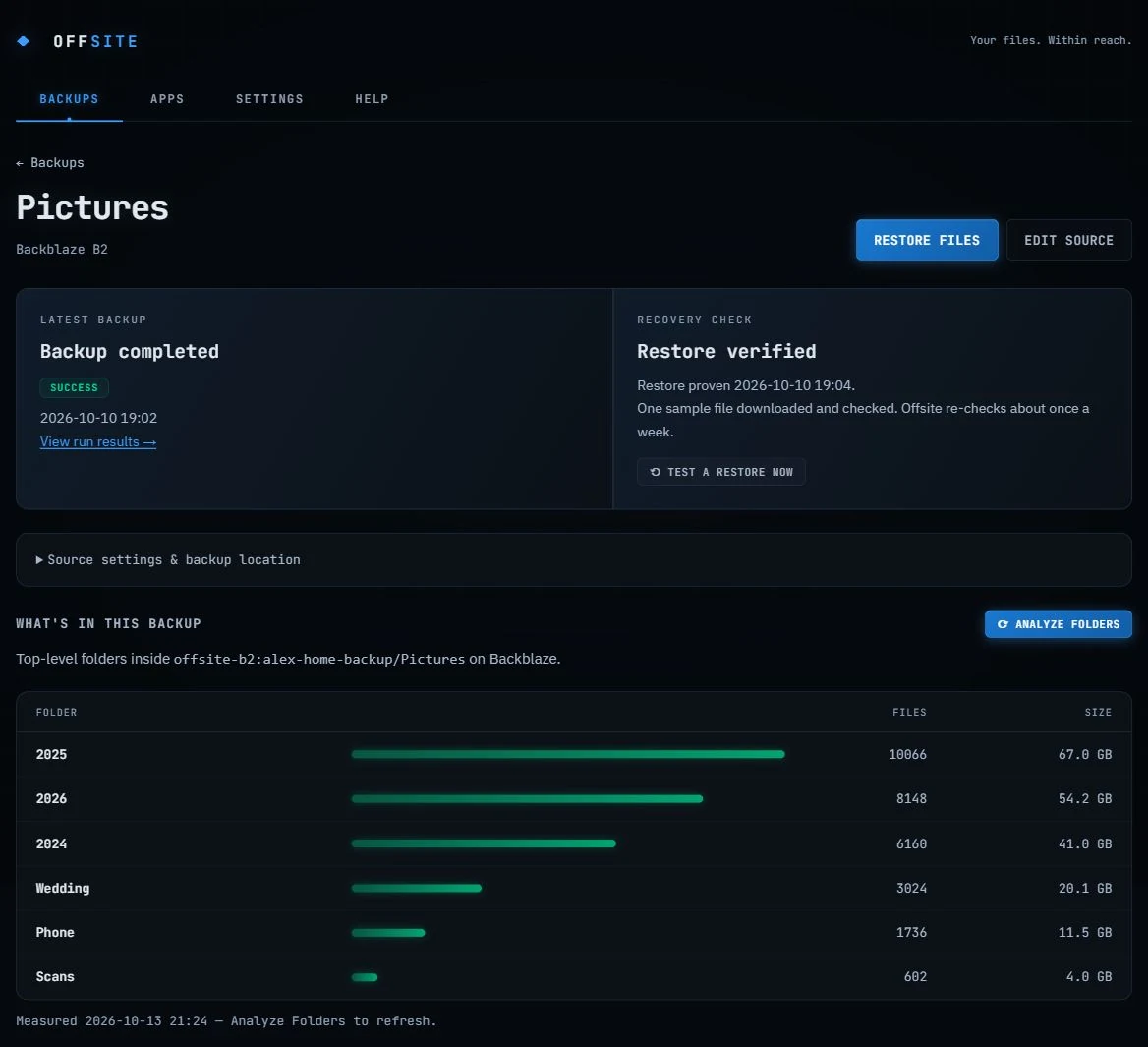The height and width of the screenshot is (1047, 1148).
Task: Click the Files column header
Action: coord(909,712)
